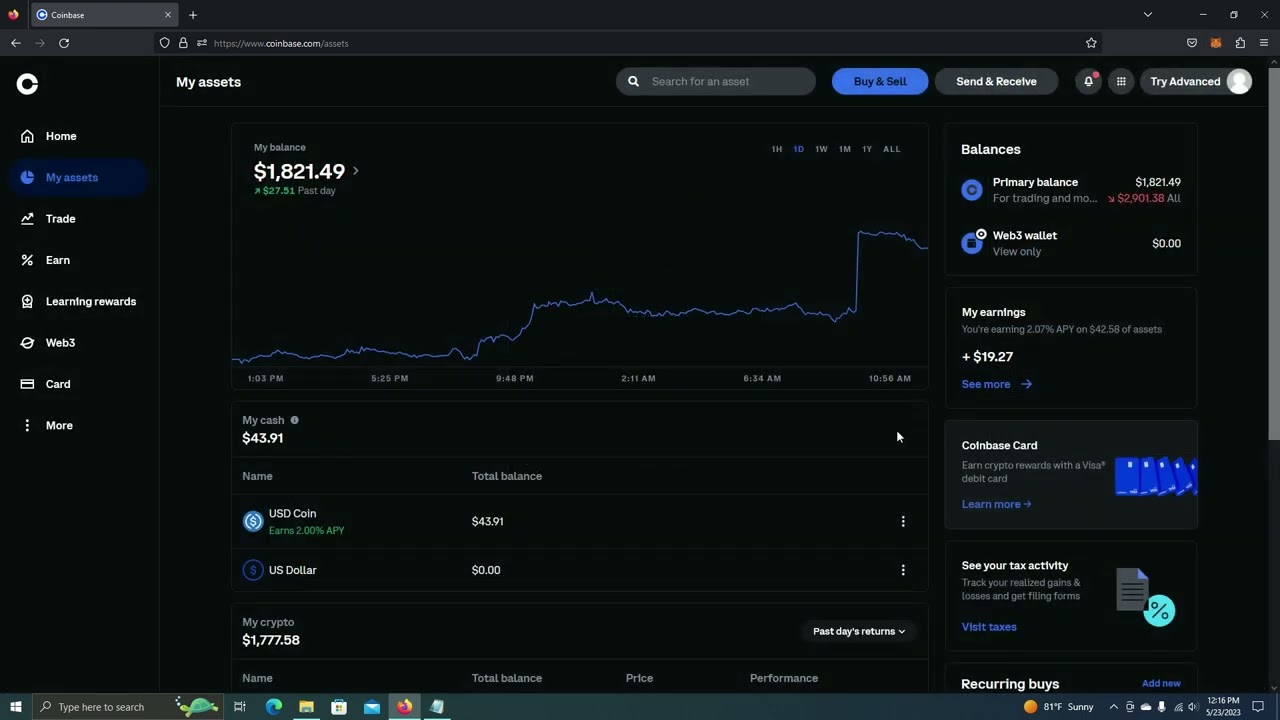Click the Buy & Sell button
Viewport: 1280px width, 720px height.
point(880,82)
